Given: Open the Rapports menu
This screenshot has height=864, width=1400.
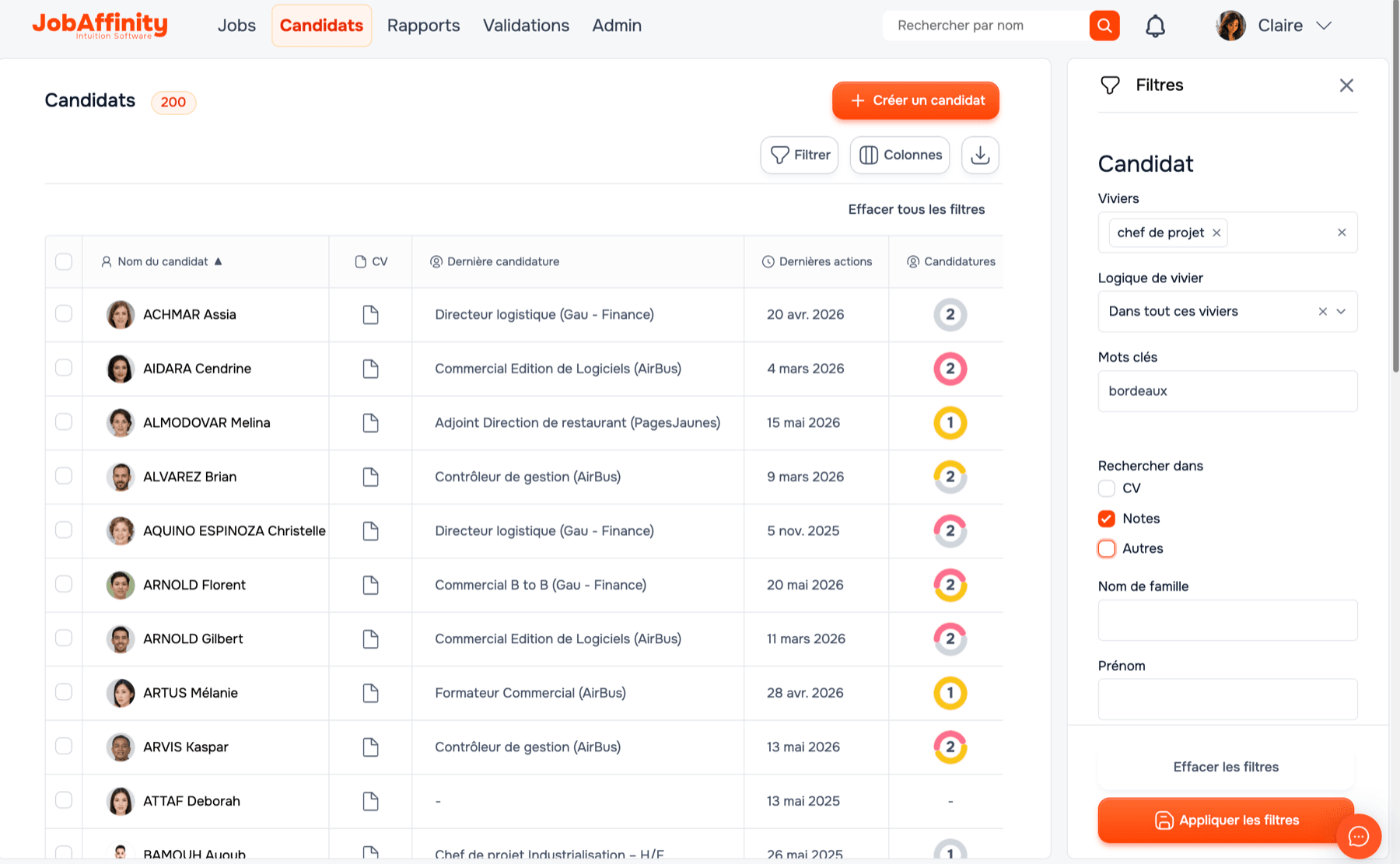Looking at the screenshot, I should click(x=424, y=26).
